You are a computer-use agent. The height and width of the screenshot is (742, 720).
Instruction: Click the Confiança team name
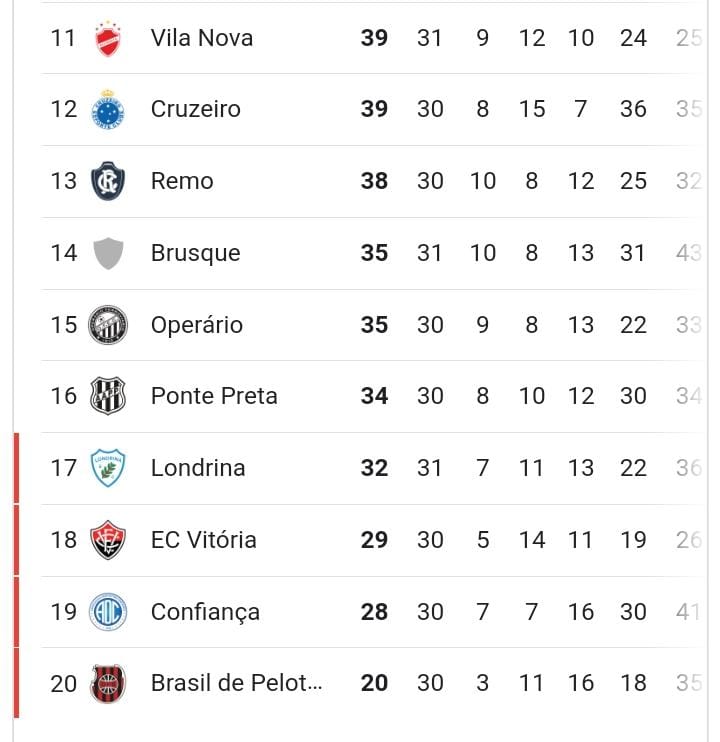(205, 612)
